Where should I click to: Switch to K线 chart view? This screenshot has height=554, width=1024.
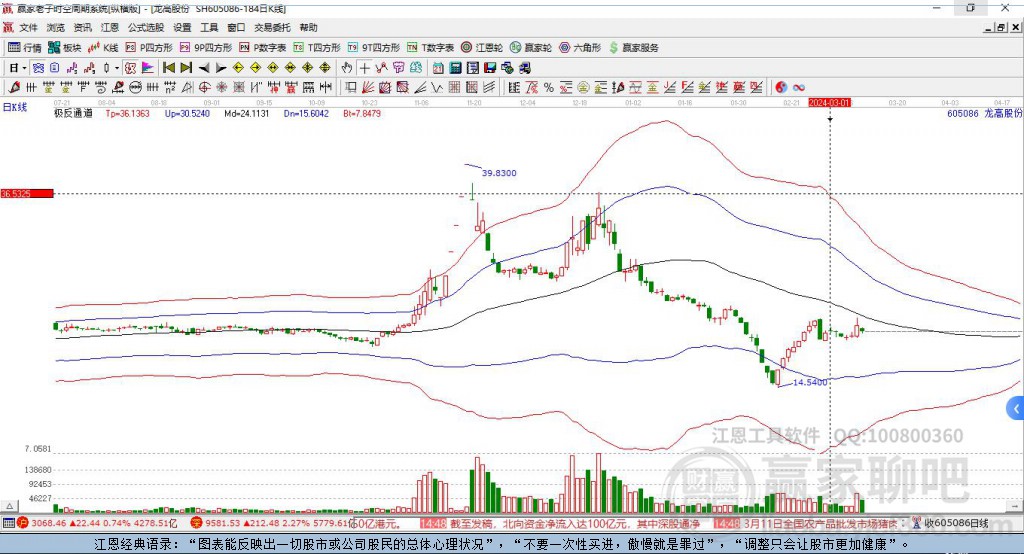(x=103, y=48)
